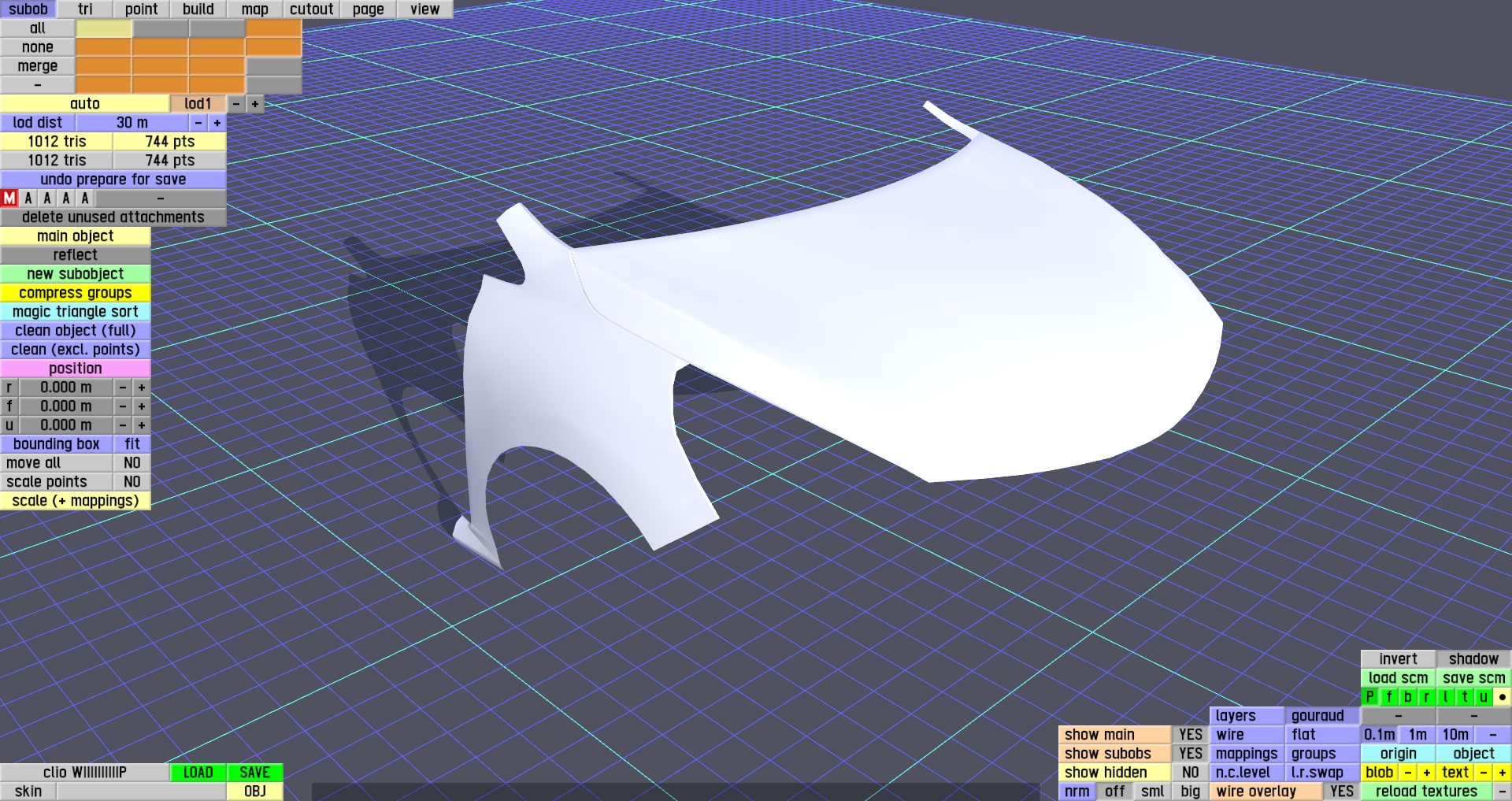Increase the f position value
This screenshot has width=1512, height=801.
(142, 406)
